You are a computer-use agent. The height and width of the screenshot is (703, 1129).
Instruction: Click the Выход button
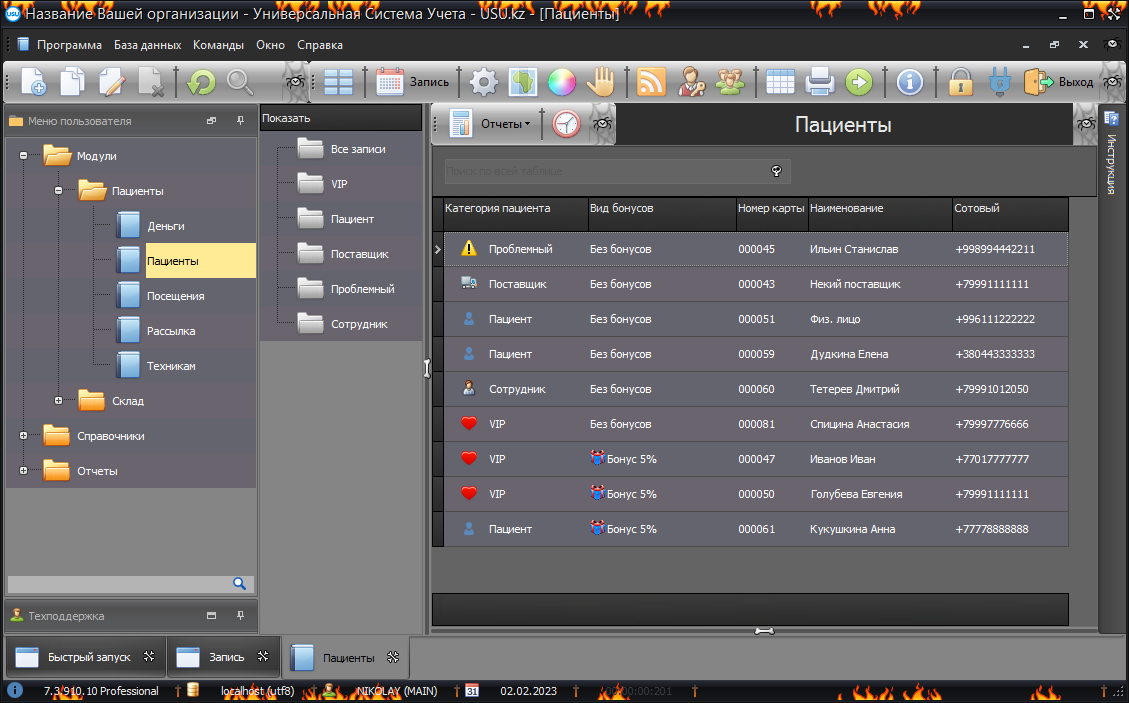[1061, 82]
